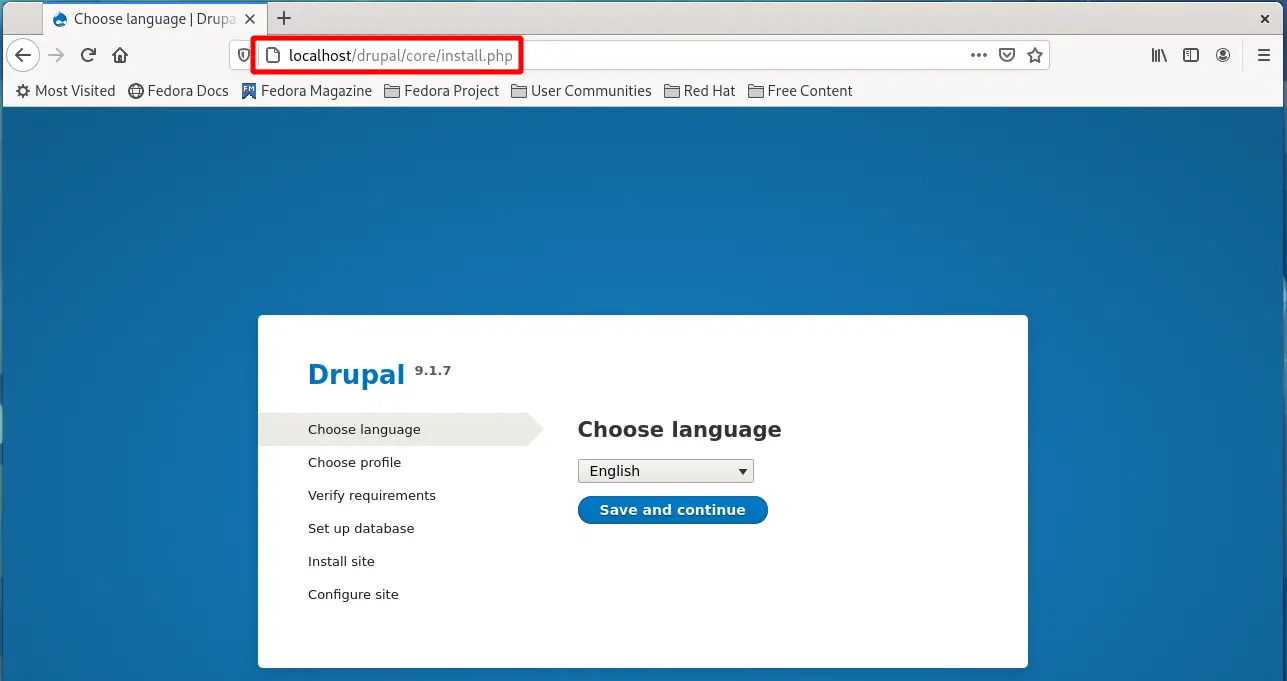Image resolution: width=1287 pixels, height=681 pixels.
Task: Open Most Visited bookmarks
Action: coord(66,90)
